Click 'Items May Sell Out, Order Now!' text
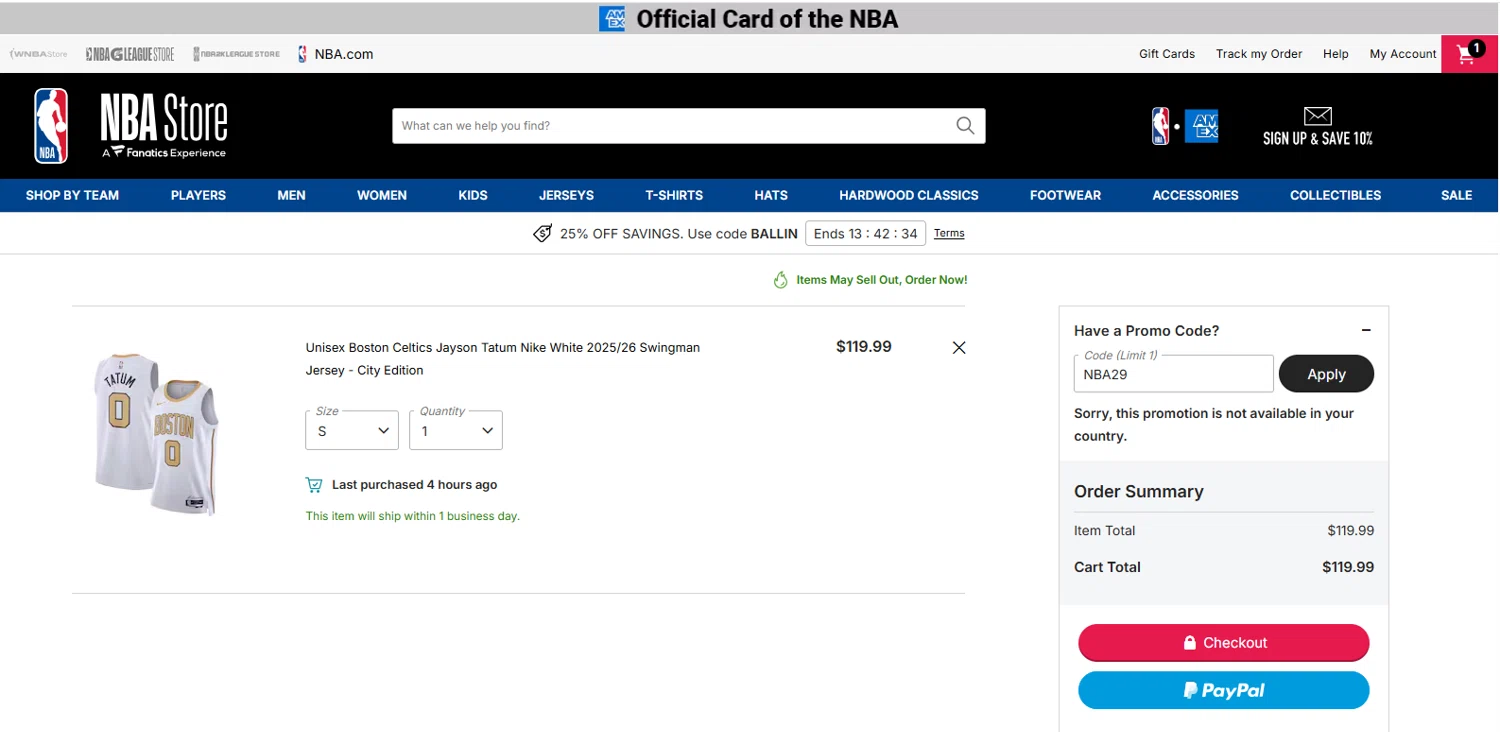The width and height of the screenshot is (1500, 732). 881,280
